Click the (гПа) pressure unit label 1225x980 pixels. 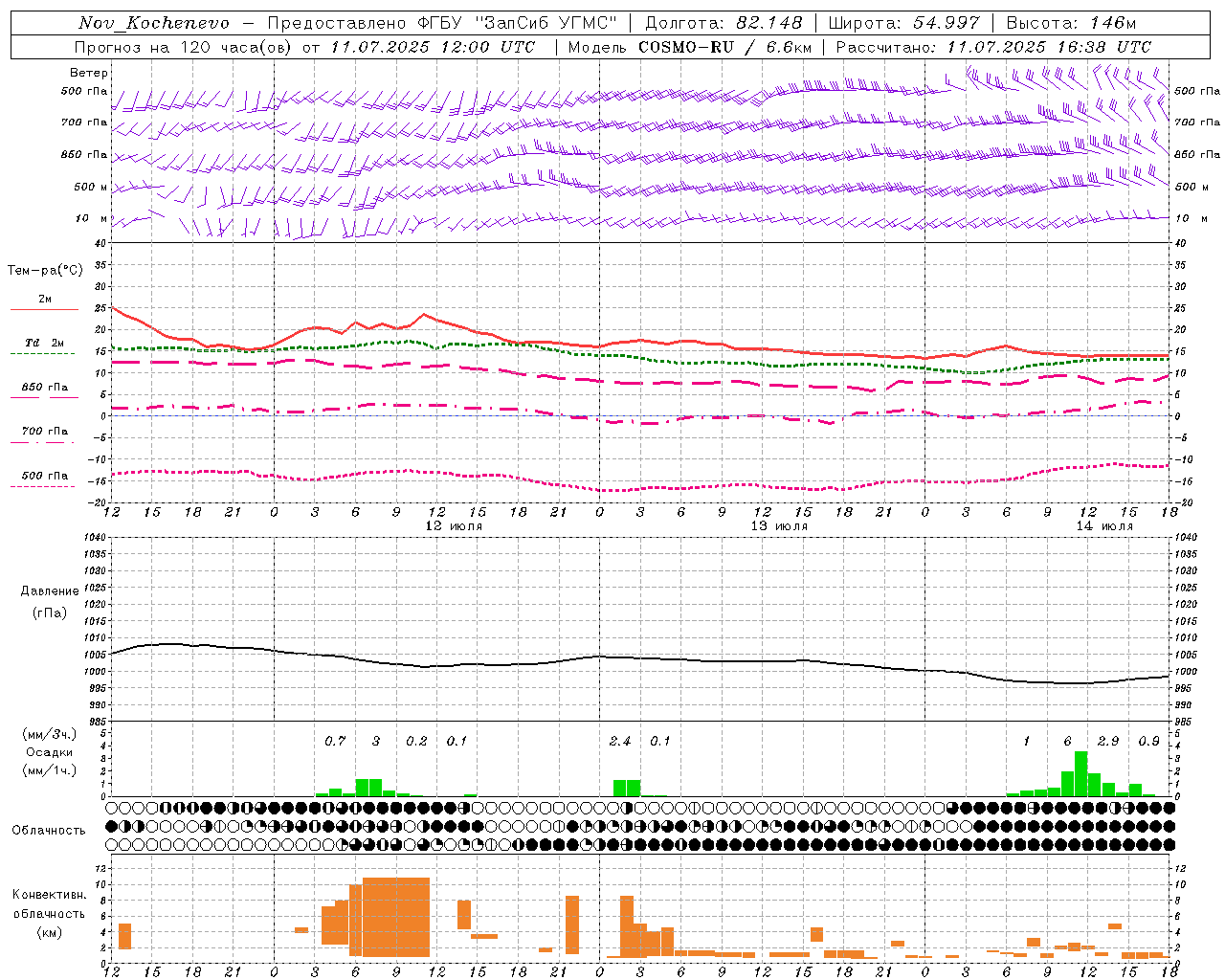tap(50, 612)
